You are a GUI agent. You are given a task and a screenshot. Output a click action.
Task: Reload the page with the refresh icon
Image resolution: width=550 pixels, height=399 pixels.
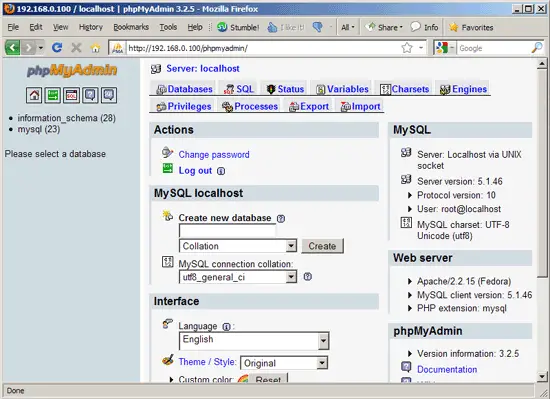click(x=57, y=47)
